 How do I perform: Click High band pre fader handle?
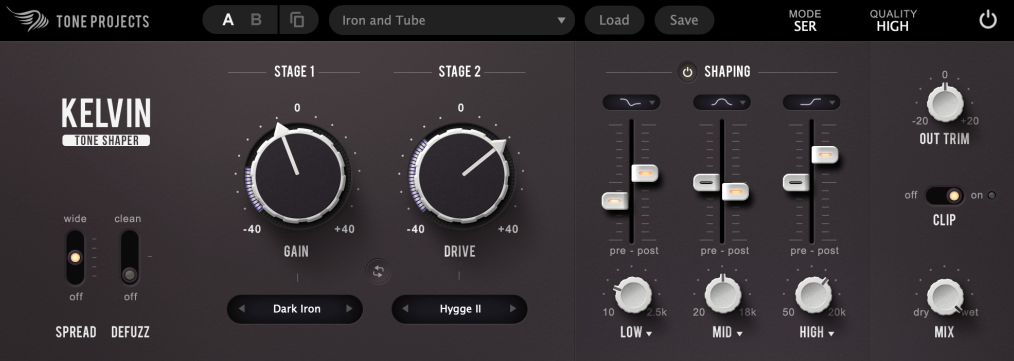click(x=796, y=182)
